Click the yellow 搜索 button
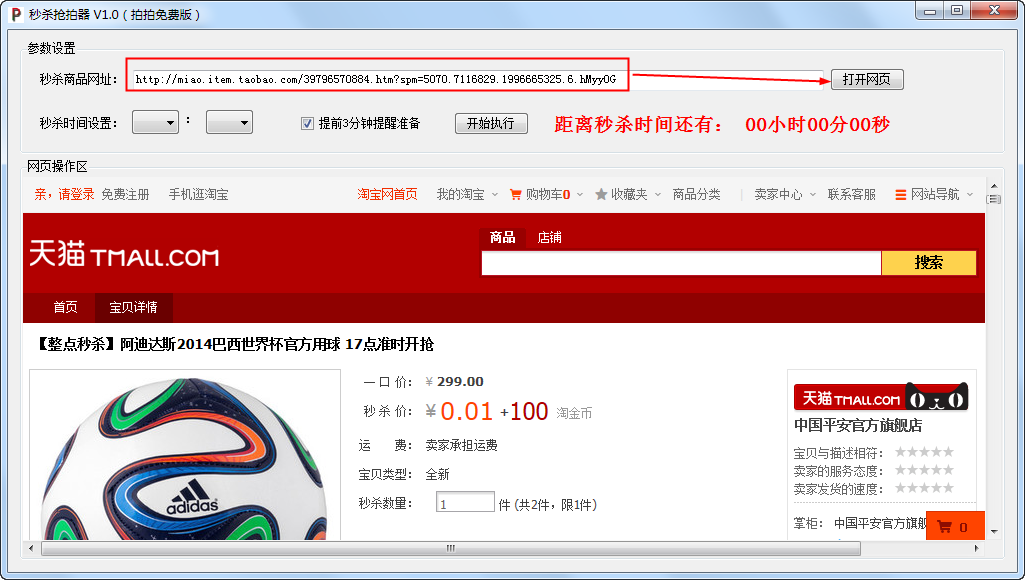This screenshot has height=580, width=1025. click(928, 263)
